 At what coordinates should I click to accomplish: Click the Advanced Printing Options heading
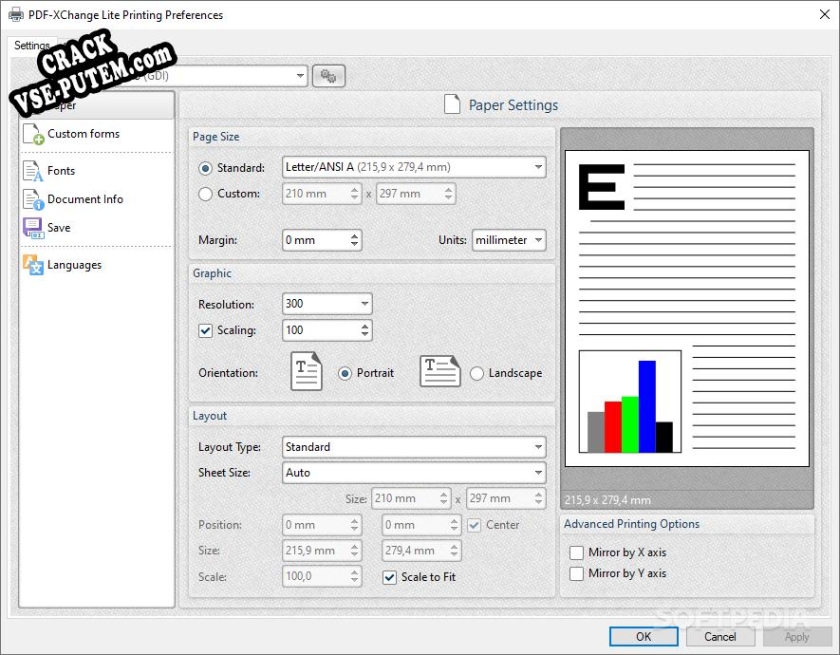[x=632, y=524]
